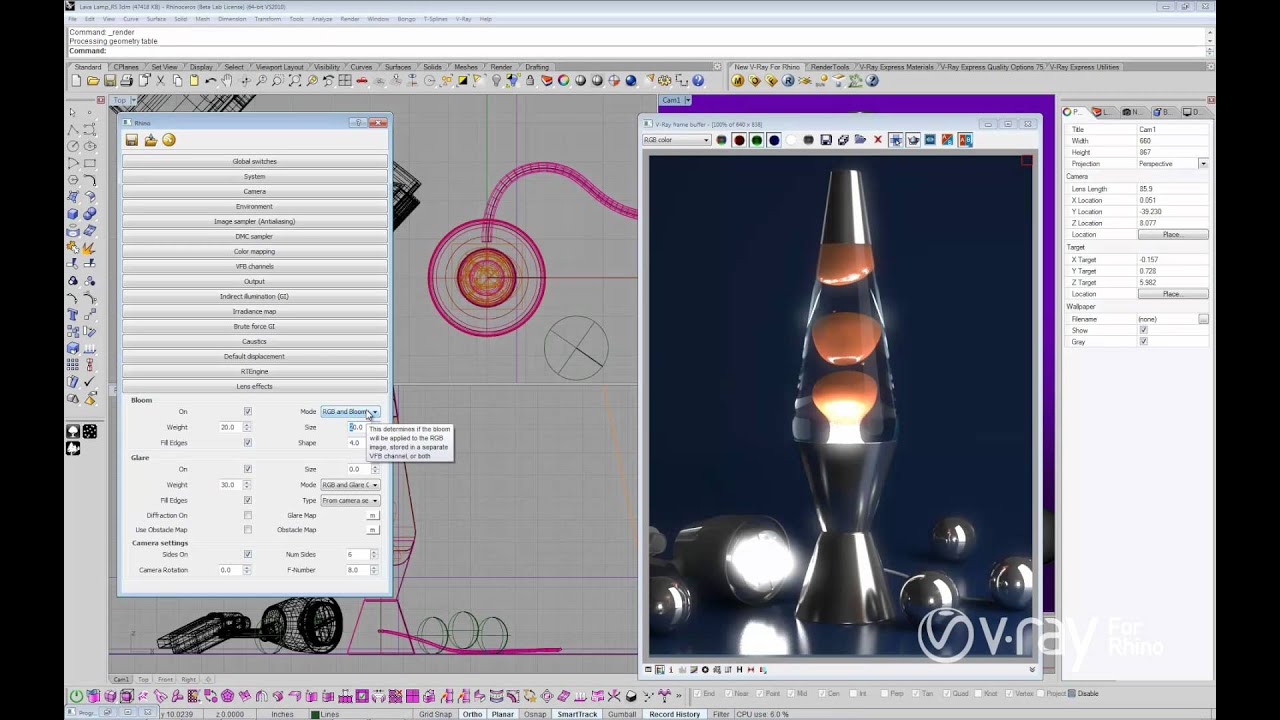1280x720 pixels.
Task: Click the Target Location Place button
Action: [1172, 294]
